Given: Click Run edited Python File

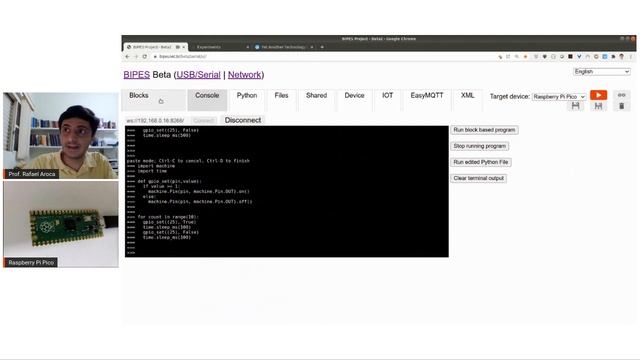Looking at the screenshot, I should 480,162.
